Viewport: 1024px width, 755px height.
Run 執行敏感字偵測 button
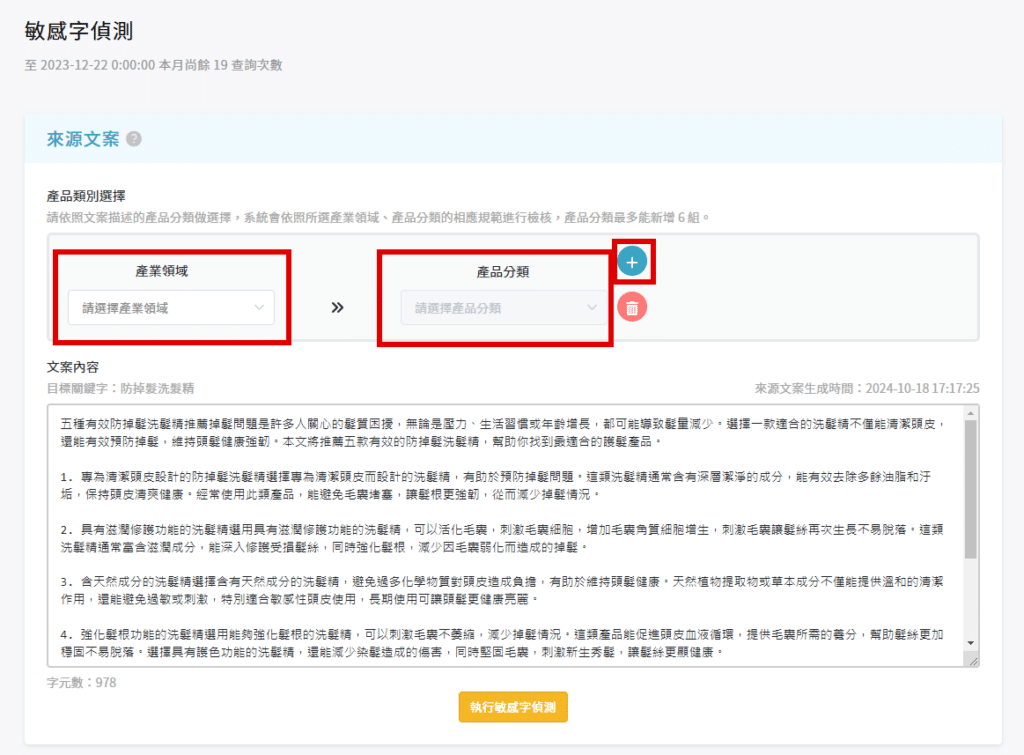(x=513, y=707)
